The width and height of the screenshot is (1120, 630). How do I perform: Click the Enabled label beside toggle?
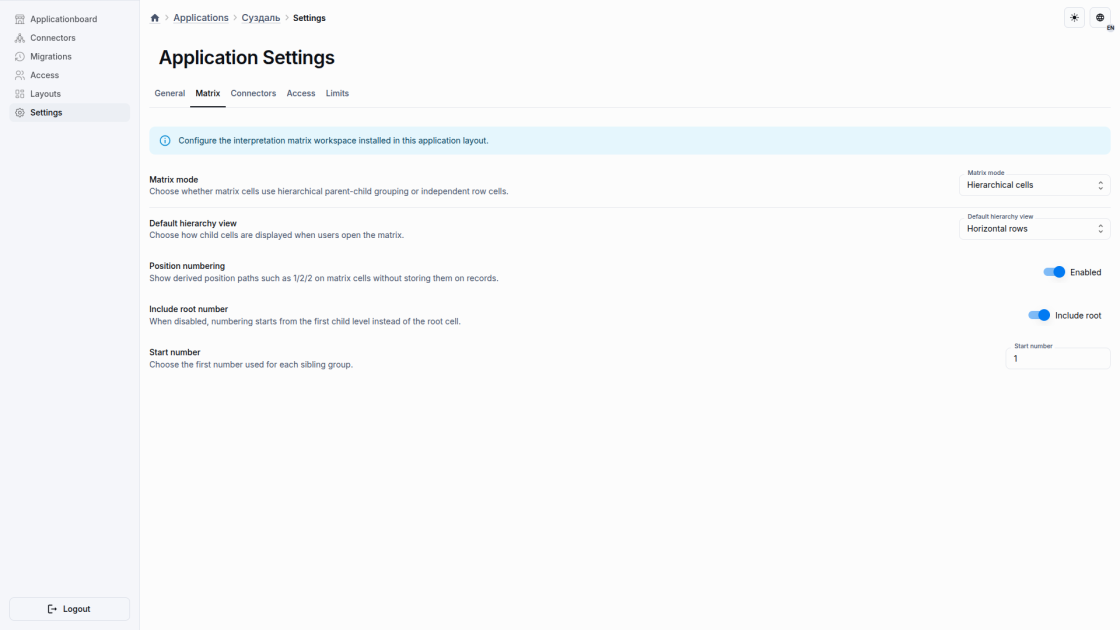pos(1085,272)
